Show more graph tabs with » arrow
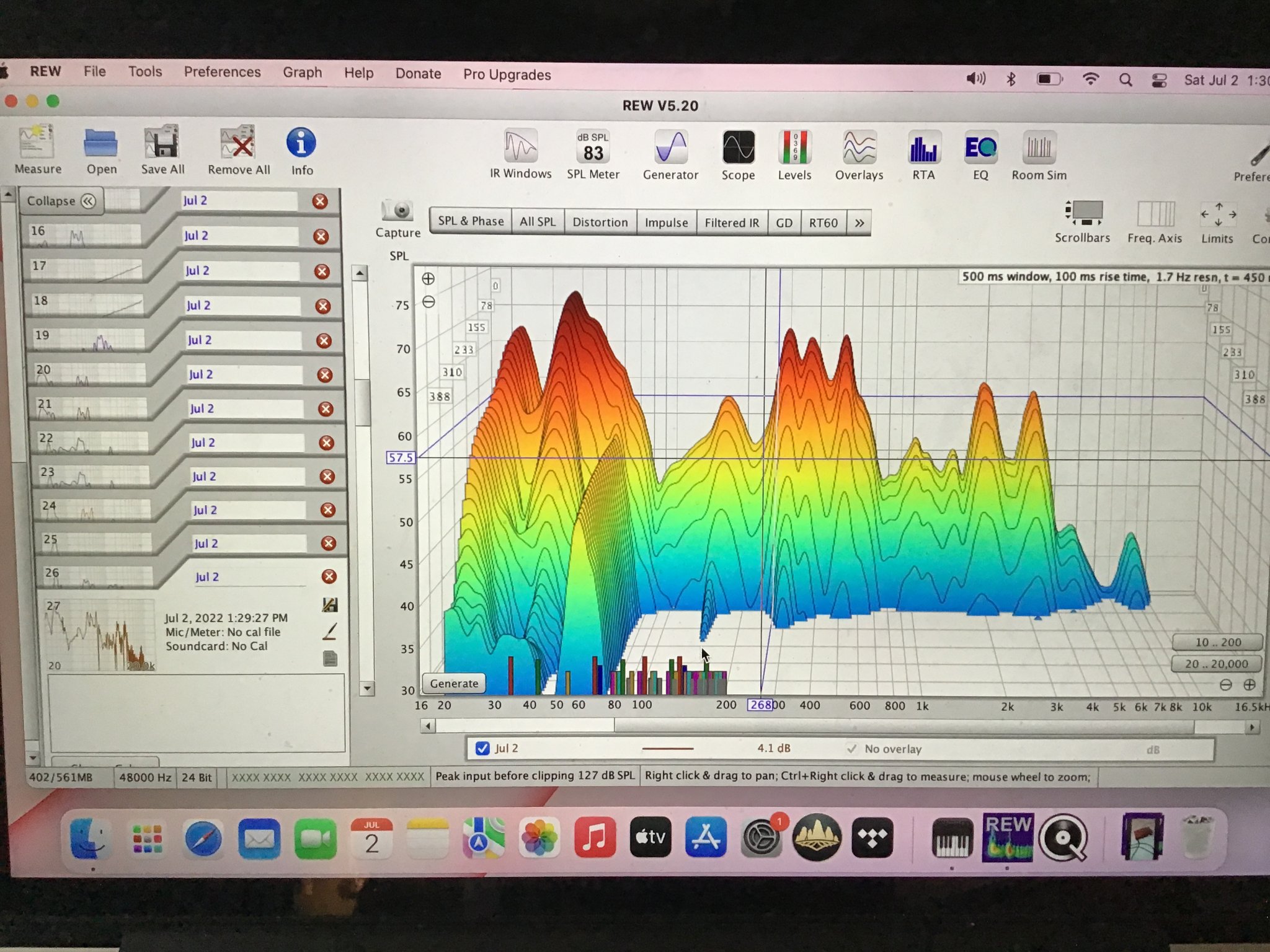The height and width of the screenshot is (952, 1270). (859, 223)
